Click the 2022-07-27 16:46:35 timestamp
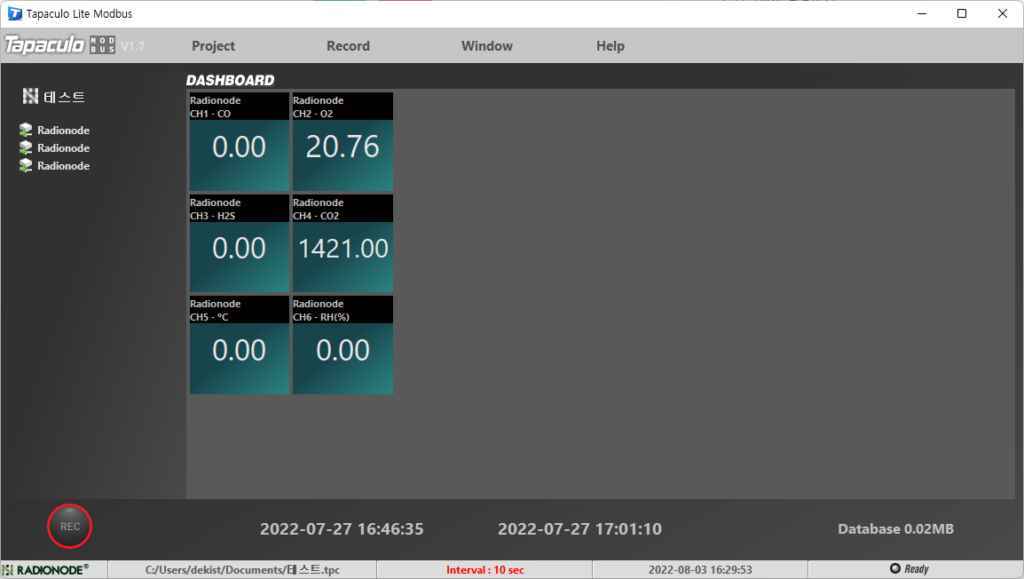Viewport: 1024px width, 579px height. (342, 529)
